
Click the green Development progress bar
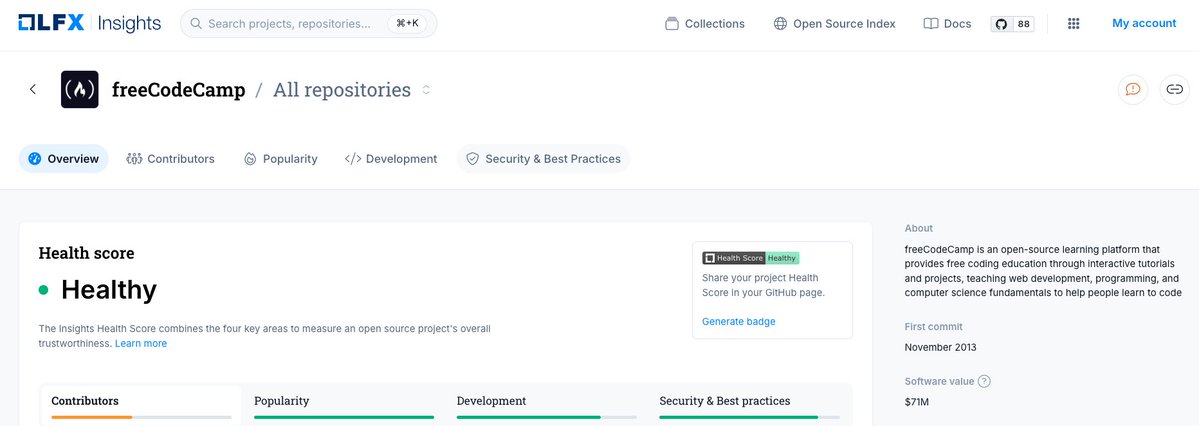(x=546, y=417)
